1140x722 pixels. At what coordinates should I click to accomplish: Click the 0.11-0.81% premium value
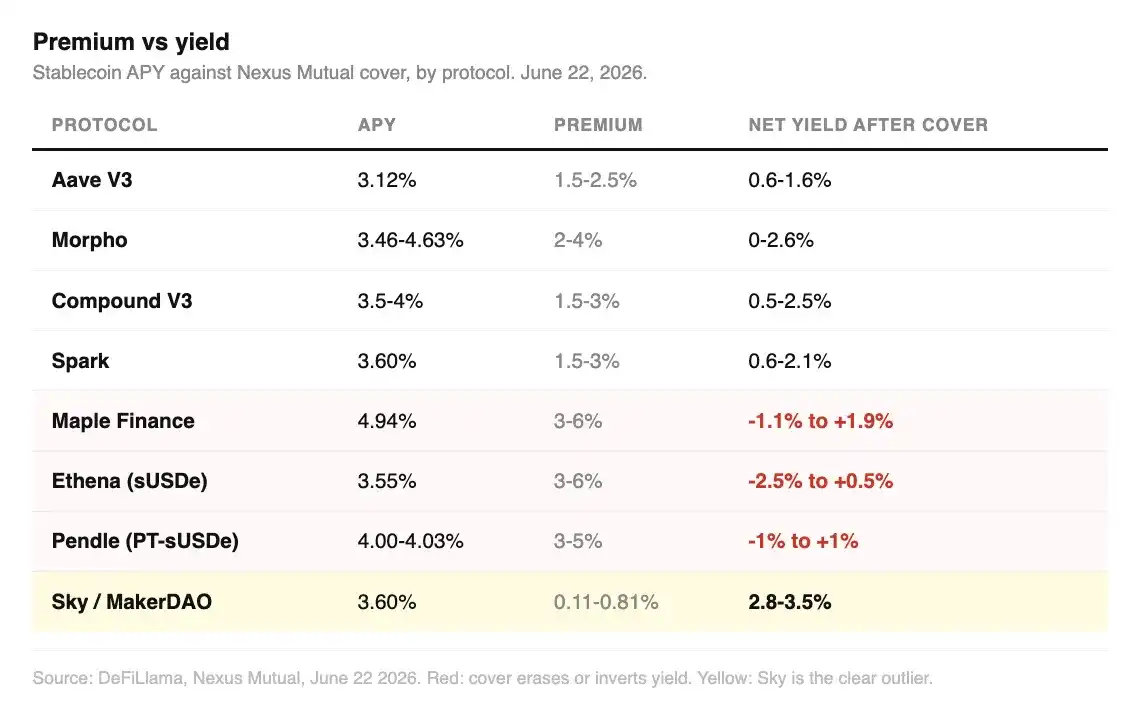(x=606, y=602)
